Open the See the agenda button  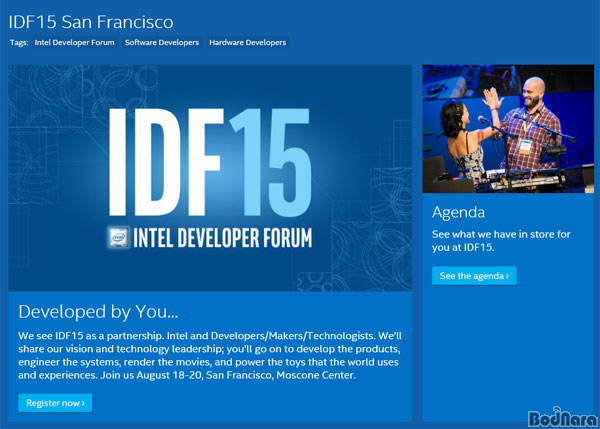474,276
